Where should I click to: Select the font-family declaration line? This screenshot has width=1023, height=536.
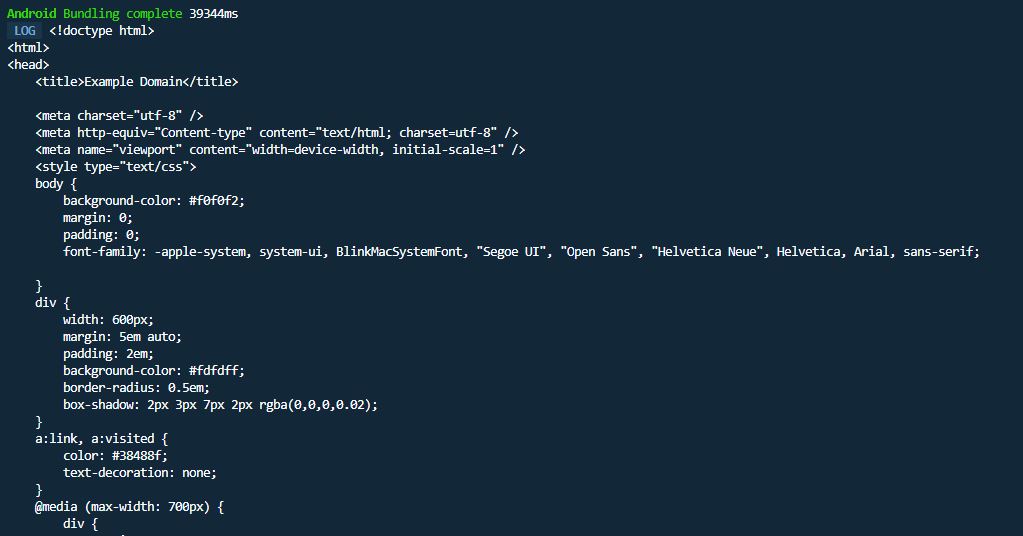coord(521,252)
